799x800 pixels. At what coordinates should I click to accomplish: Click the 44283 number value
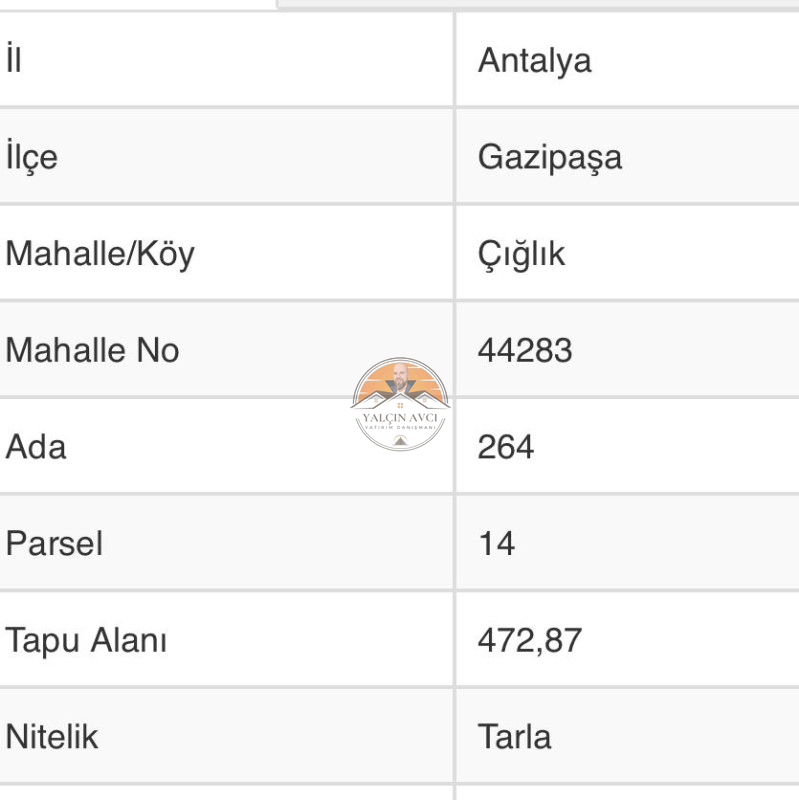525,351
